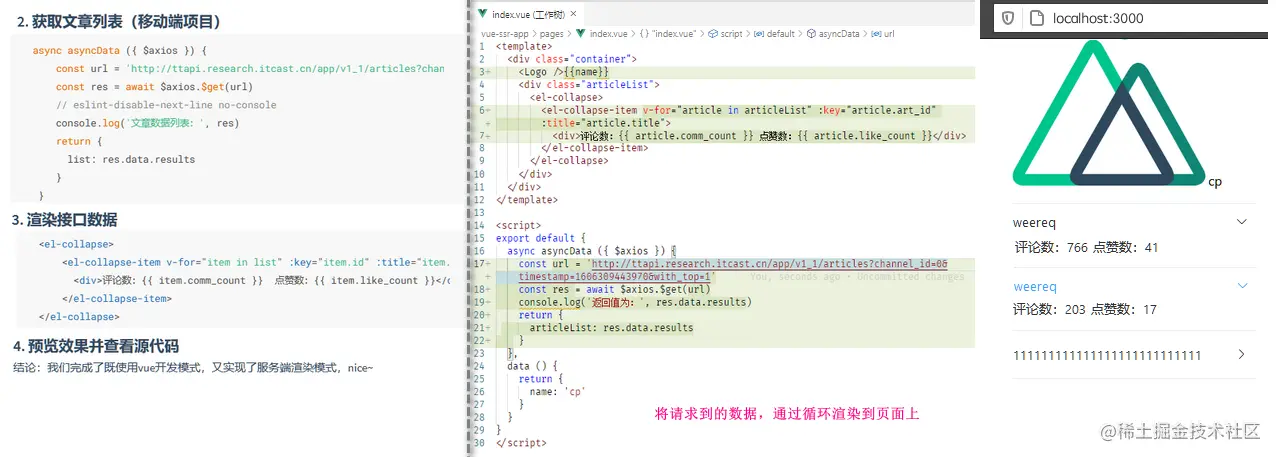Collapse the blue weereq item via its chevron

coord(1242,287)
